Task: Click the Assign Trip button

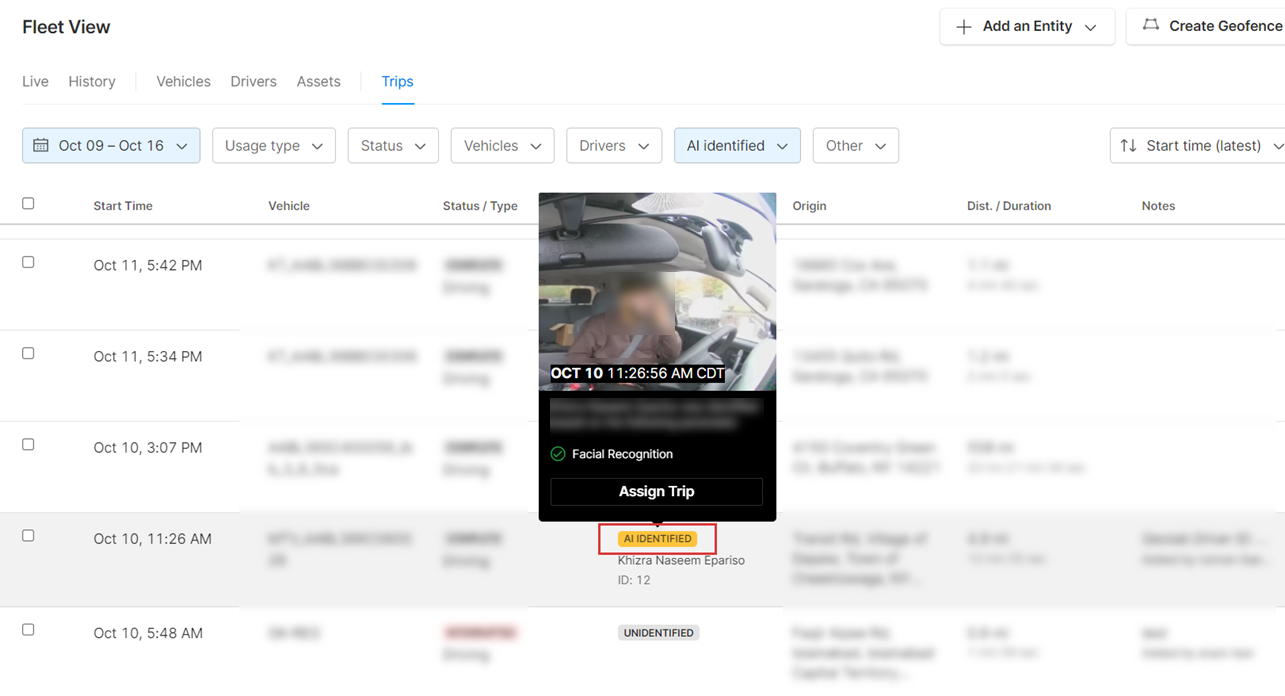Action: [656, 491]
